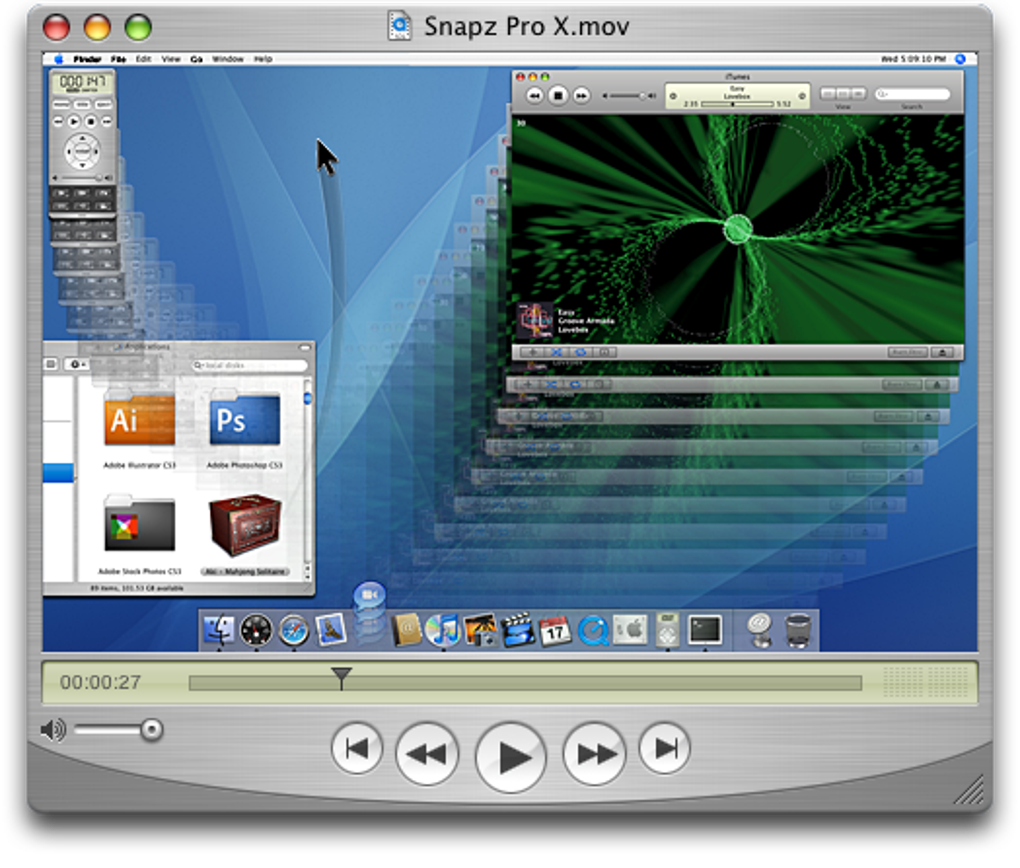Toggle shuffle in iTunes
The height and width of the screenshot is (868, 1020).
click(x=556, y=353)
